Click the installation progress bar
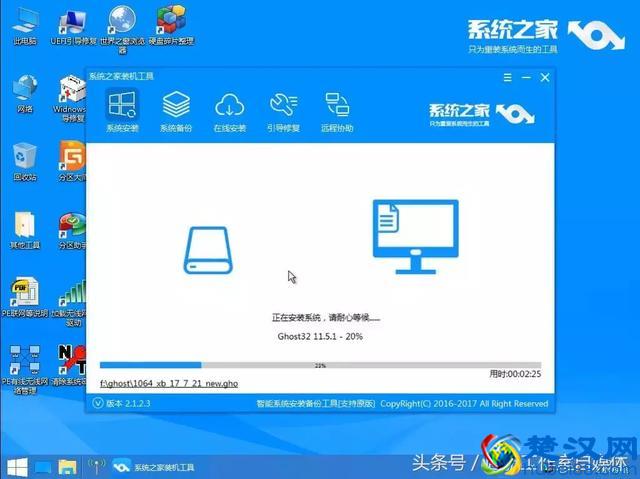Viewport: 640px width, 479px height. click(x=320, y=365)
